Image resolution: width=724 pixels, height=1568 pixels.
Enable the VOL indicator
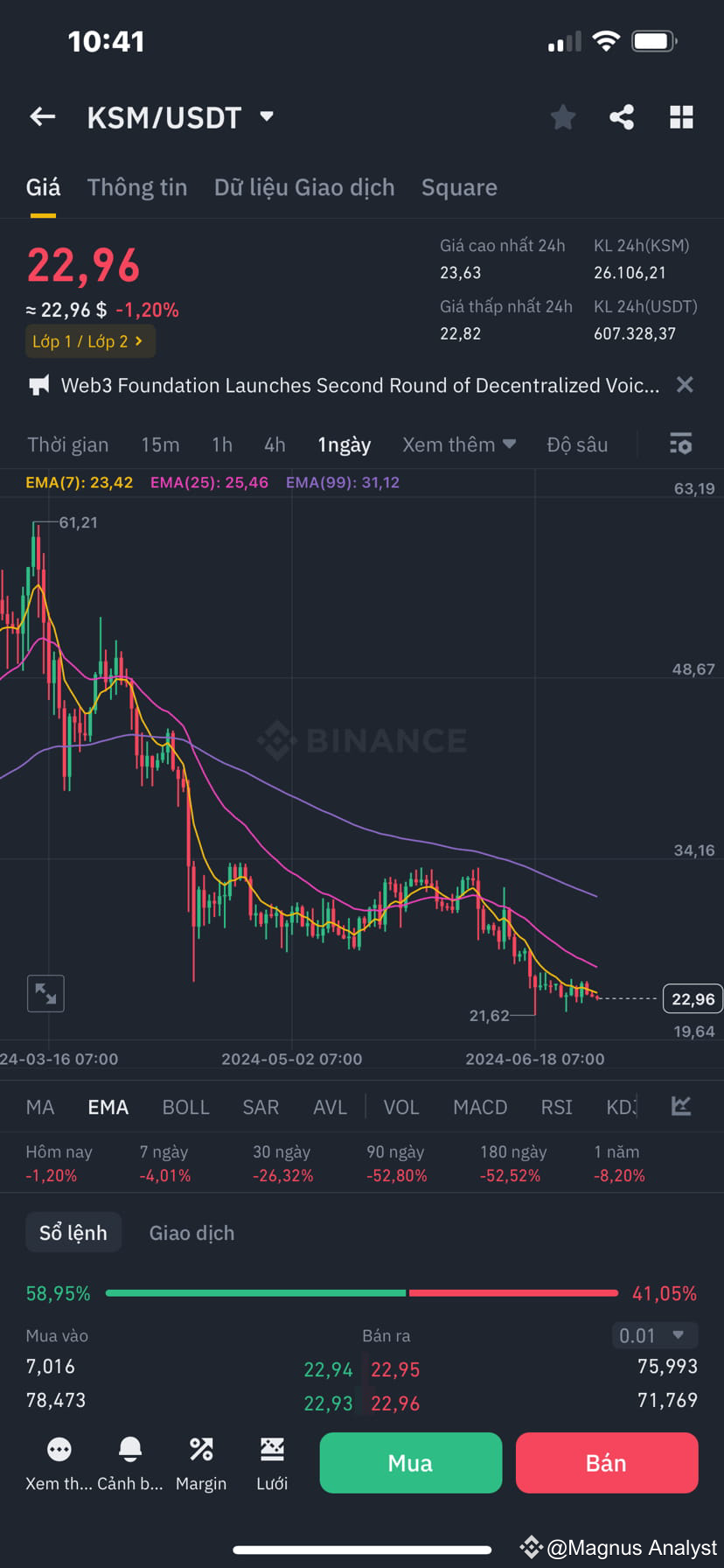pos(401,1107)
